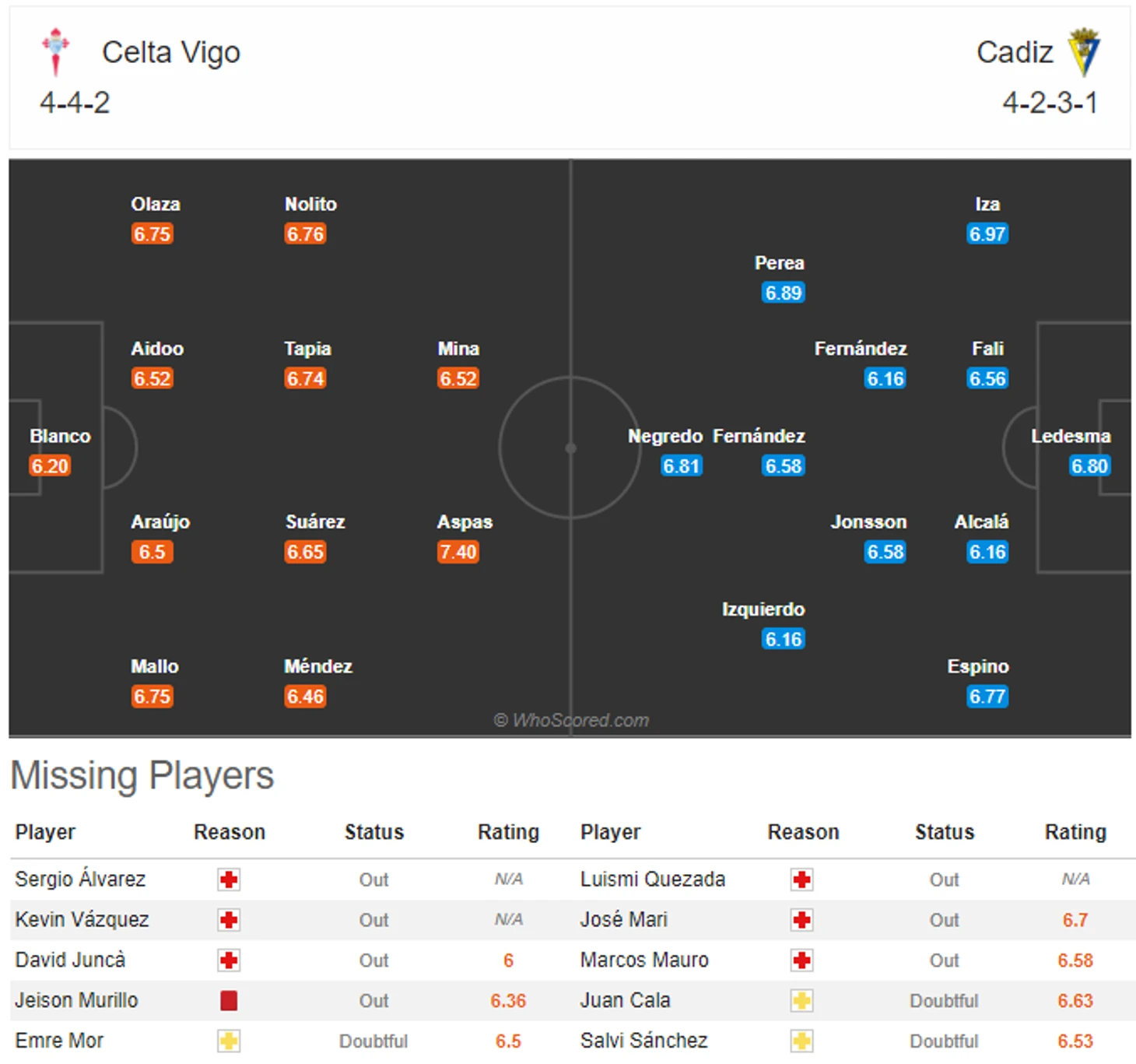Click Aspas's 7.40 rating badge
The width and height of the screenshot is (1136, 1064).
tap(458, 552)
